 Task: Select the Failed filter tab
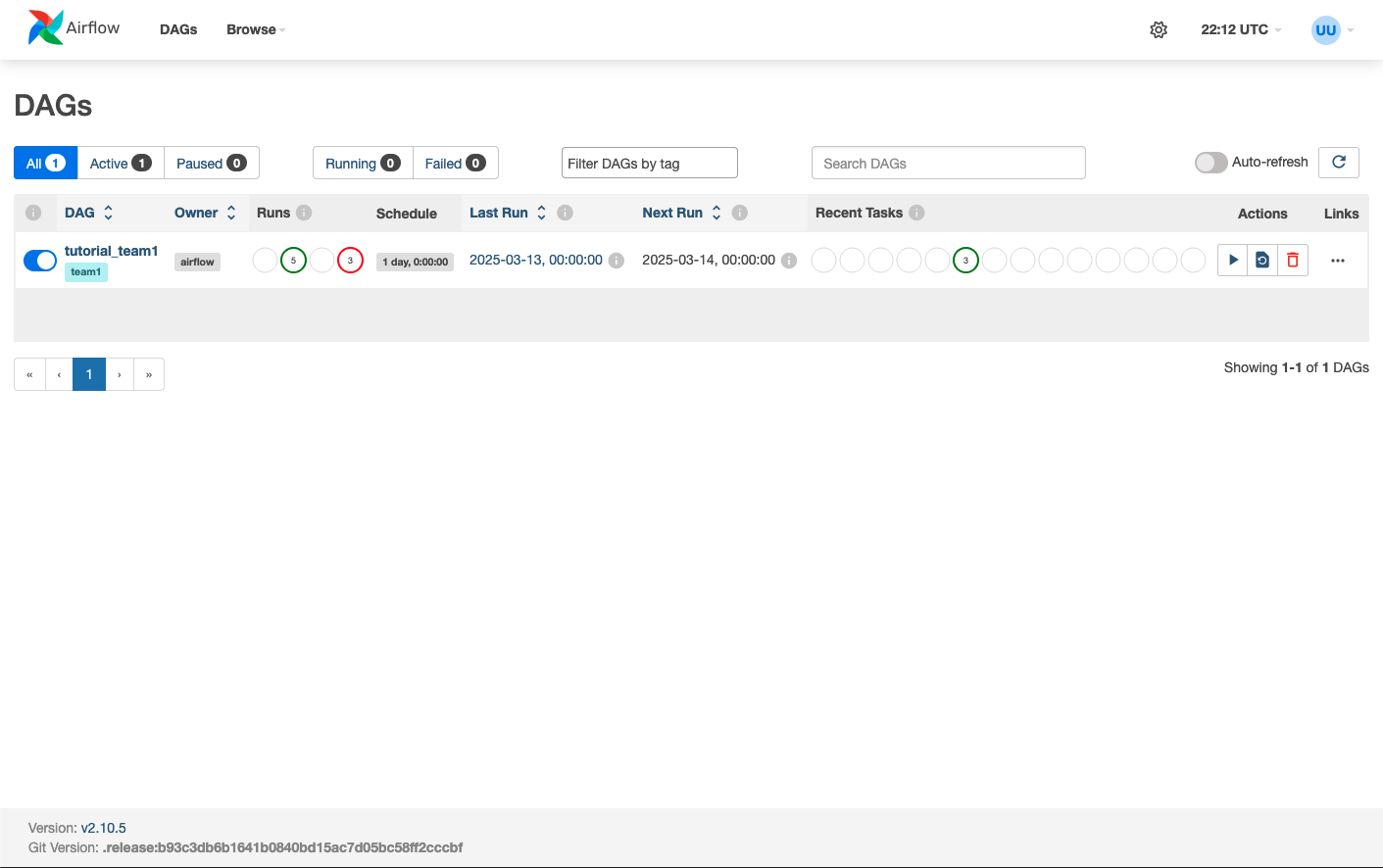pos(456,163)
